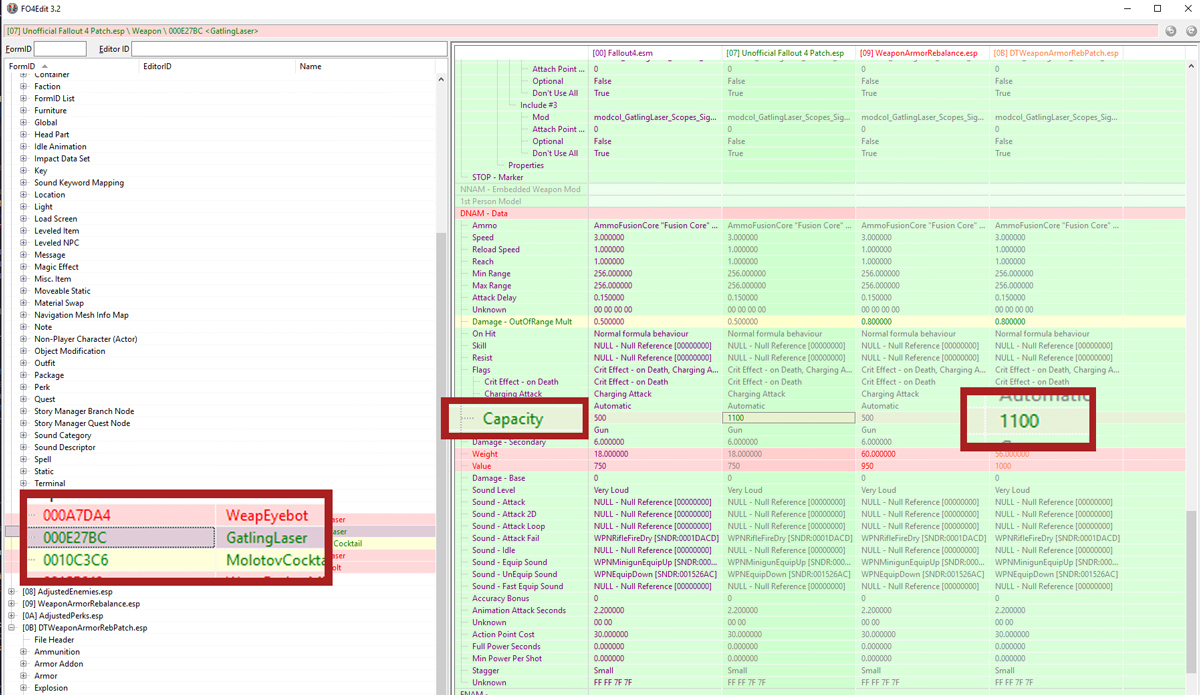Select the Navigation Mesh Info Map item
Viewport: 1200px width, 695px height.
coord(81,315)
